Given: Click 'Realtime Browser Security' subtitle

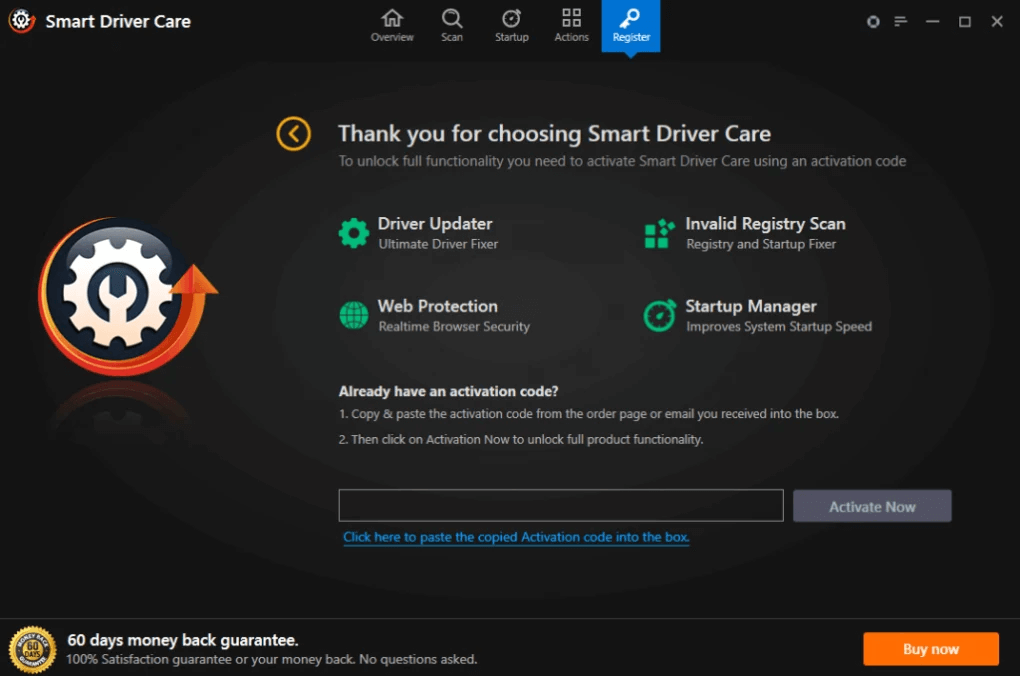Looking at the screenshot, I should [x=453, y=327].
